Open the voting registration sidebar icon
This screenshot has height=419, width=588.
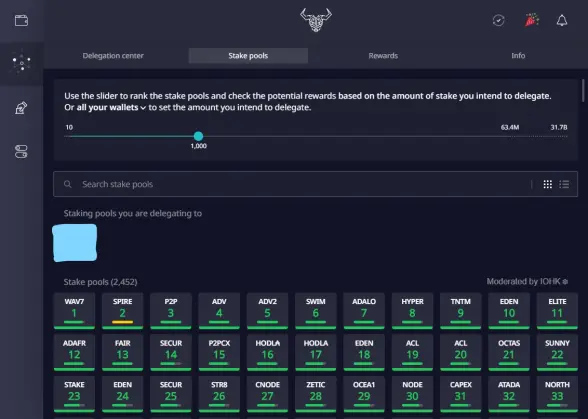pos(21,108)
